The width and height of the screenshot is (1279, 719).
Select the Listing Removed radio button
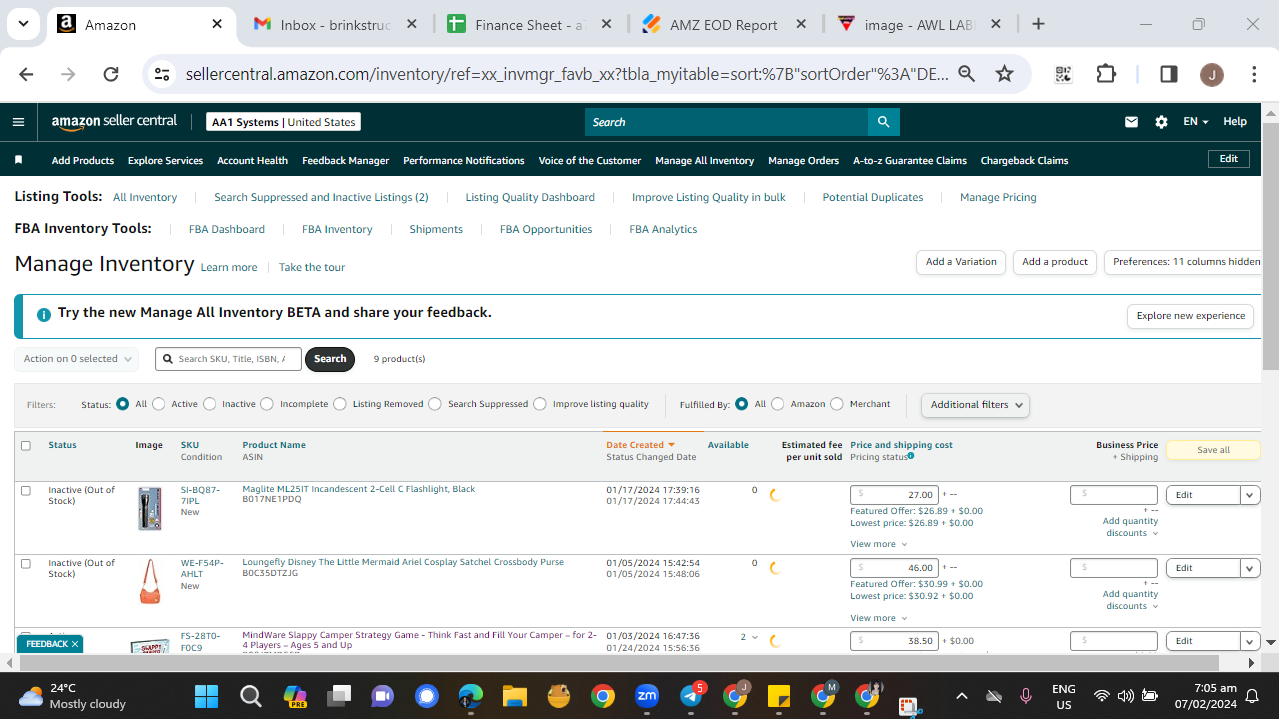pyautogui.click(x=340, y=404)
